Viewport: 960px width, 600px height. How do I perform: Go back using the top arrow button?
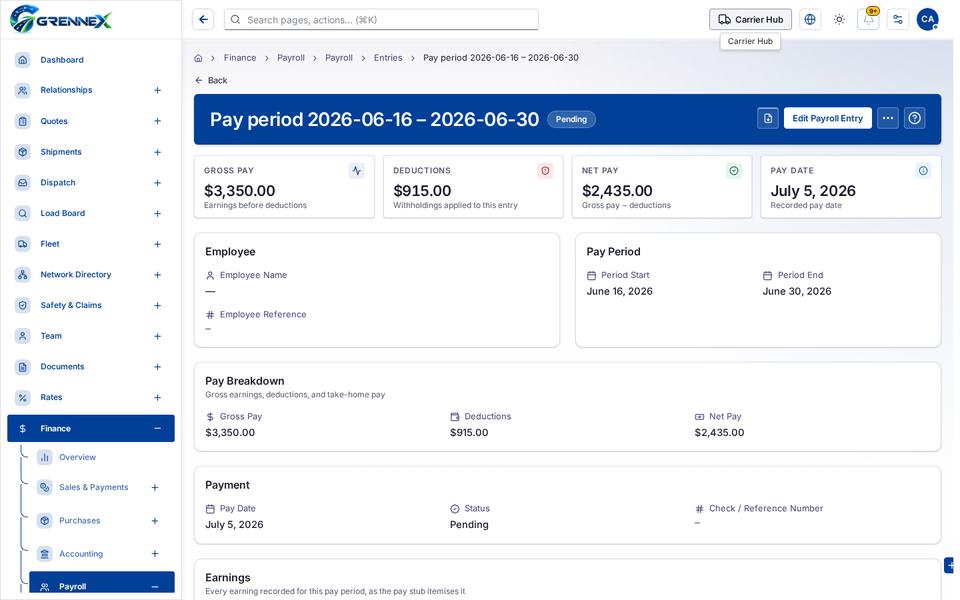203,20
